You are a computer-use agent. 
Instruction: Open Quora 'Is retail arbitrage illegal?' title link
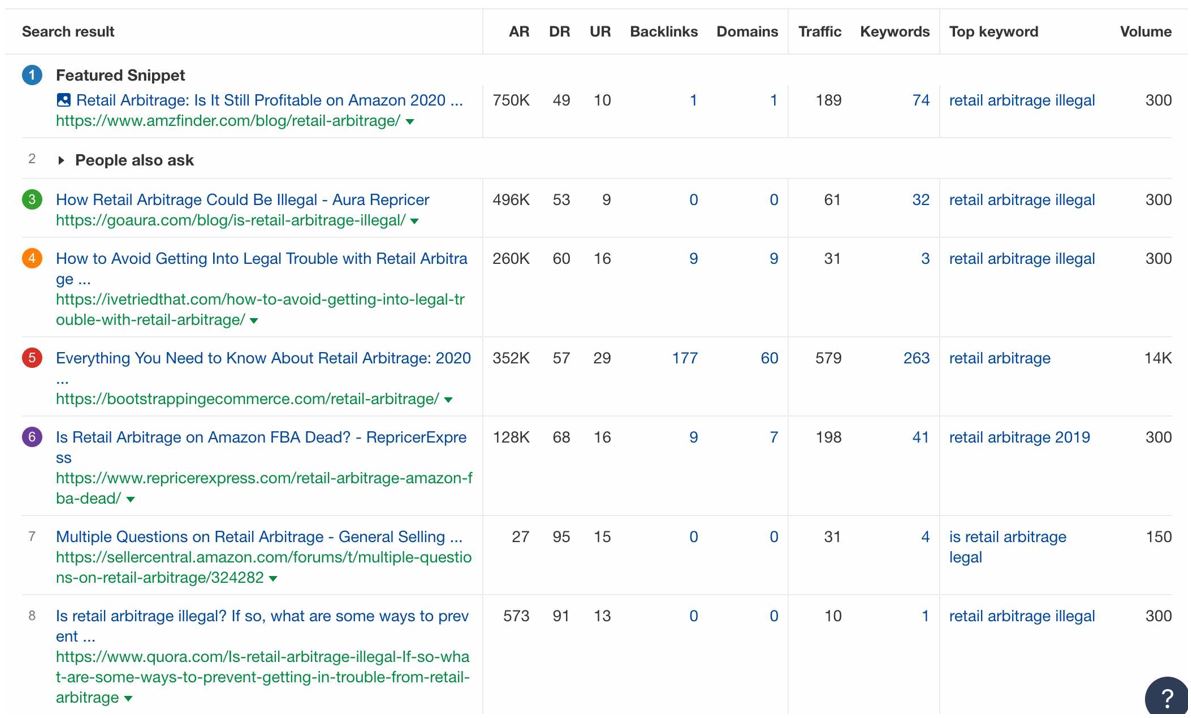point(262,625)
